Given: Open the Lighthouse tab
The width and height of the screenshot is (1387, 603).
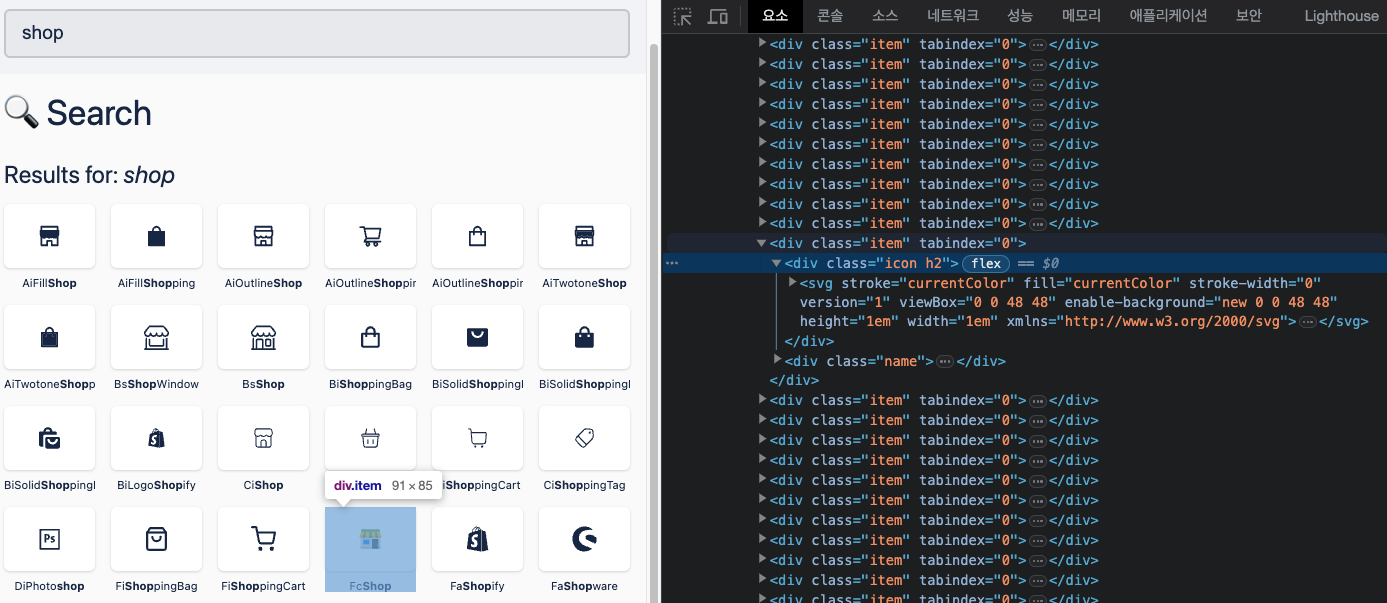Looking at the screenshot, I should click(x=1341, y=16).
